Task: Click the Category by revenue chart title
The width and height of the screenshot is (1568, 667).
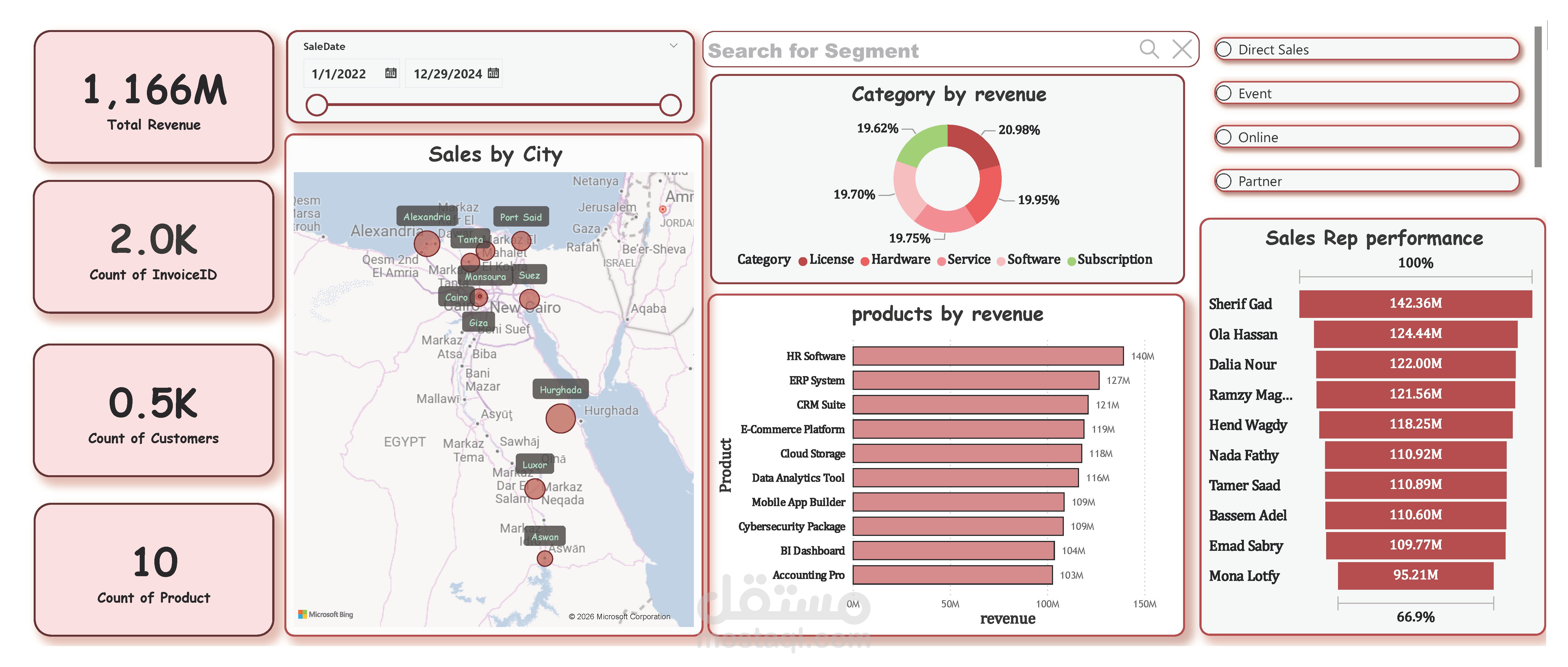Action: (948, 94)
